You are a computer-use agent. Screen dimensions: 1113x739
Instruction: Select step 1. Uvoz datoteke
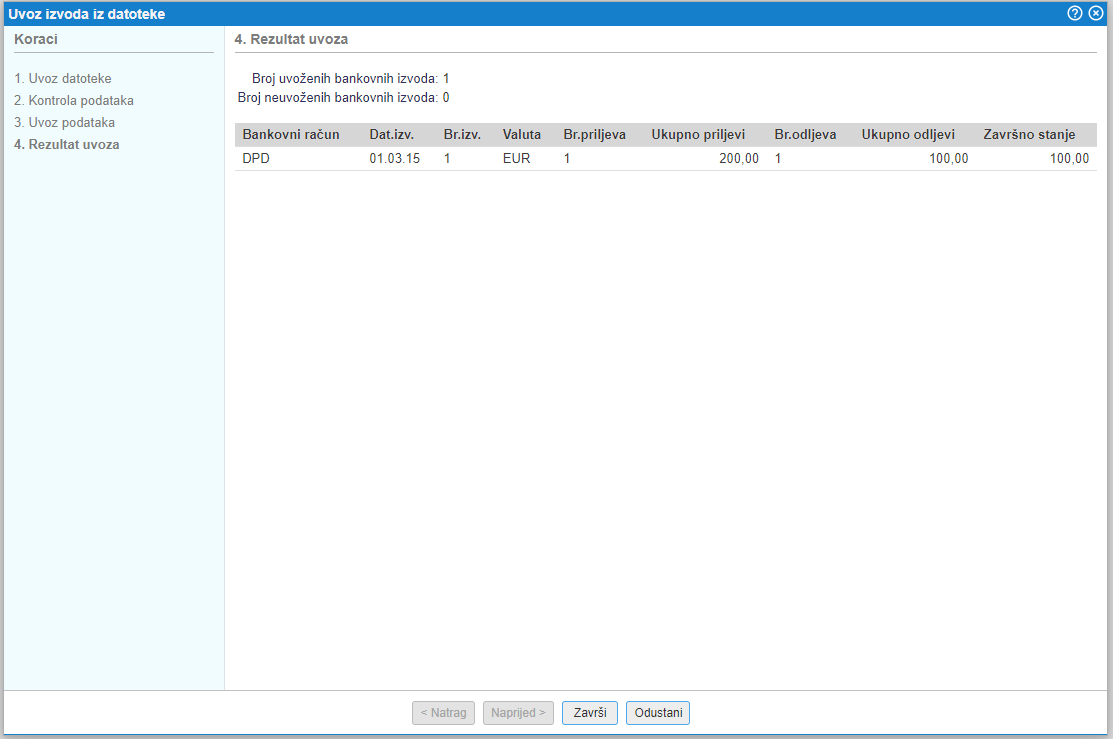[63, 78]
